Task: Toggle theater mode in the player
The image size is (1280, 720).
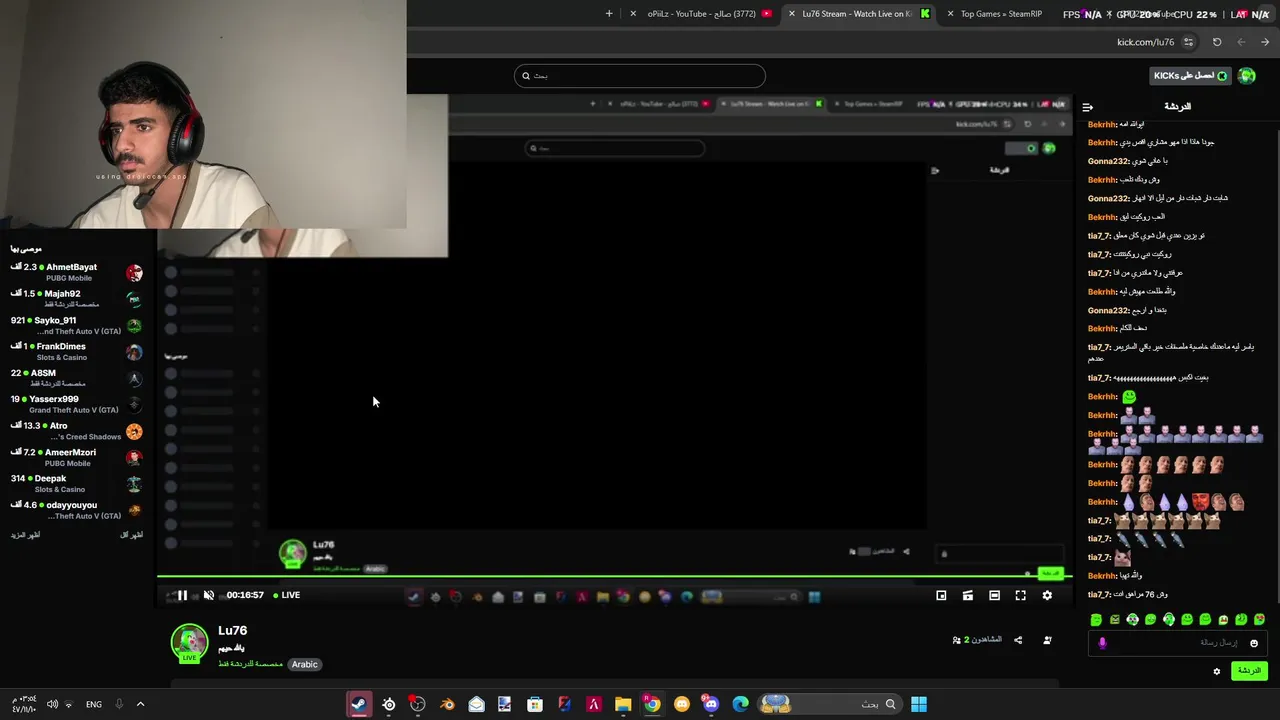Action: tap(994, 595)
